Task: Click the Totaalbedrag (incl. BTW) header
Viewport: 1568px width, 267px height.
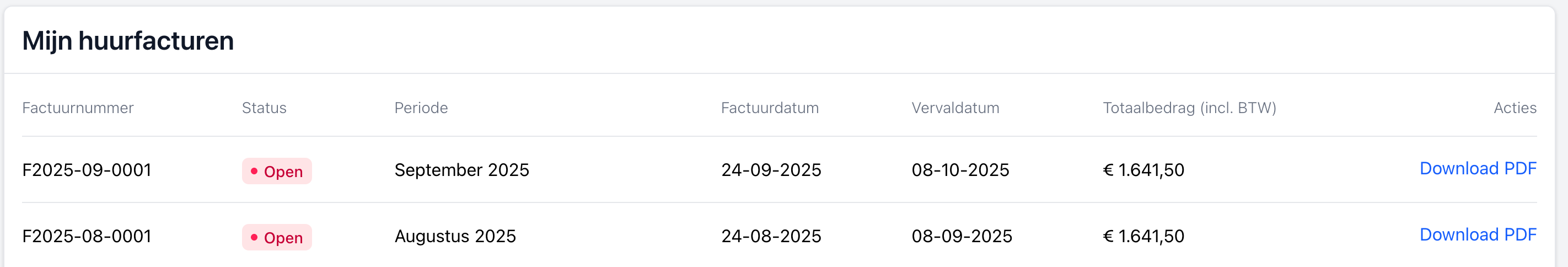Action: tap(1189, 108)
